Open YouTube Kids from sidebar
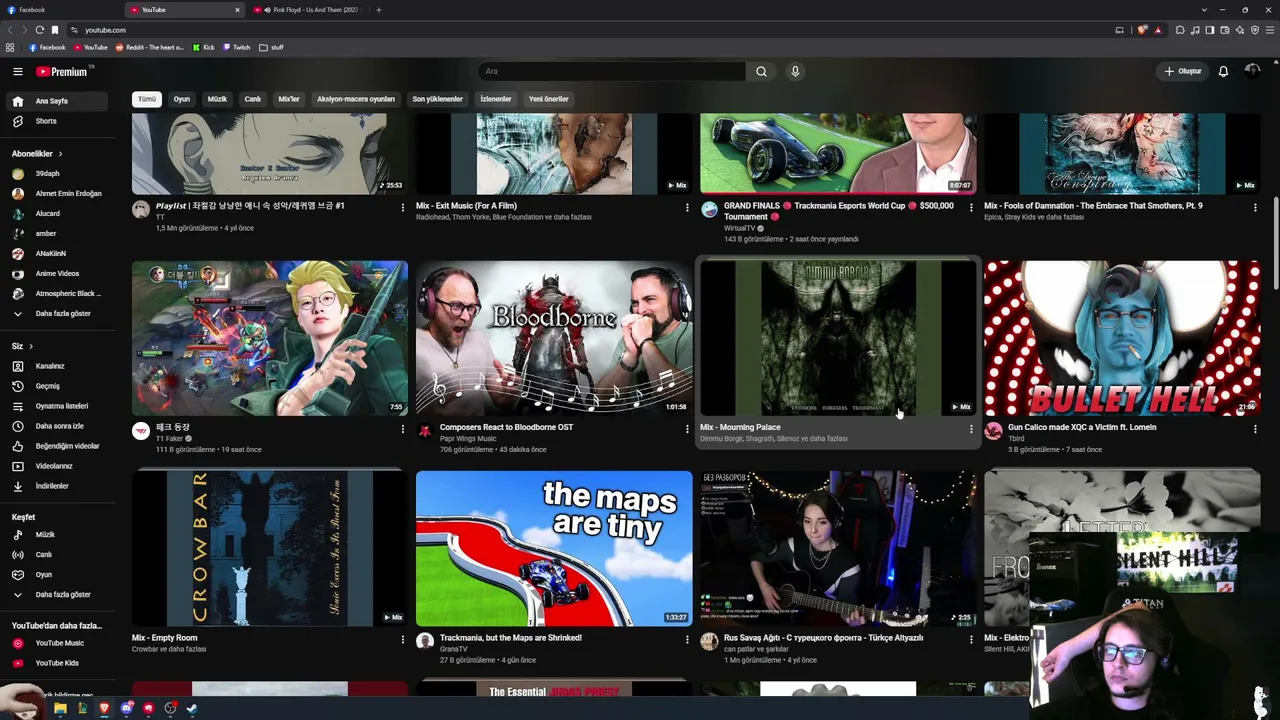Screen dimensions: 1280x720 pos(58,663)
